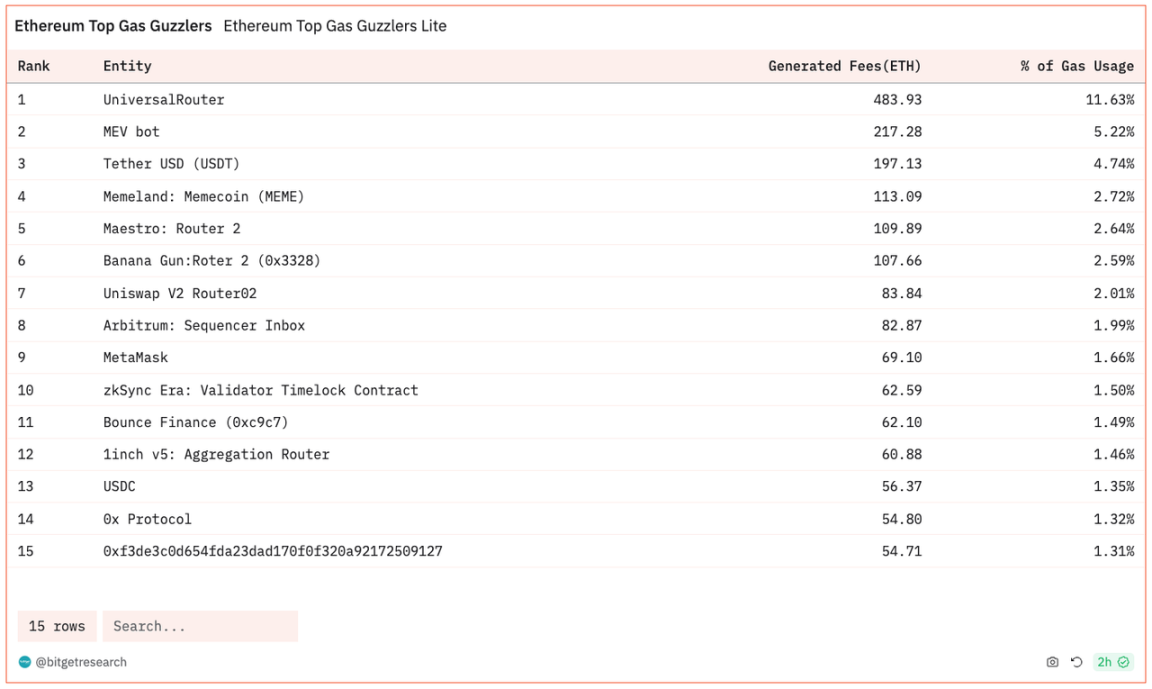Sort by the Rank column header
The image size is (1152, 689).
34,66
